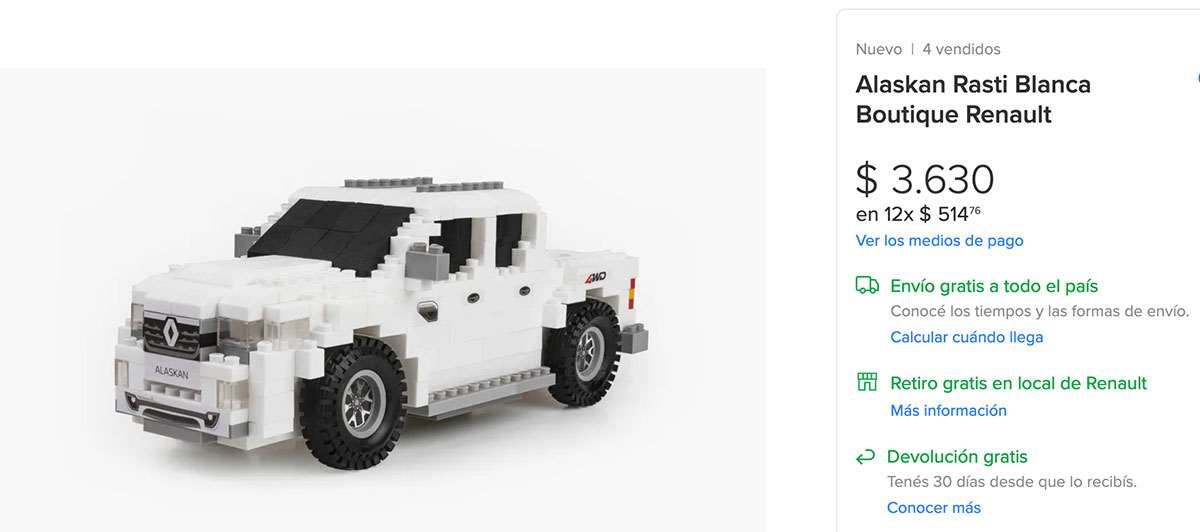Click the ALASKAN plate on the toy truck
Viewport: 1200px width, 532px height.
click(x=171, y=371)
